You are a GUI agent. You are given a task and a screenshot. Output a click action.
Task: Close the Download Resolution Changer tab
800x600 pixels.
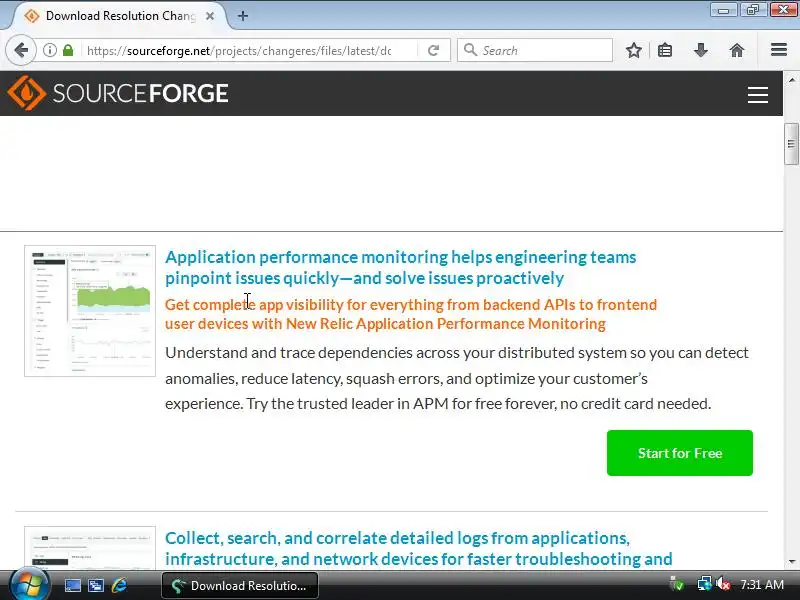[210, 16]
